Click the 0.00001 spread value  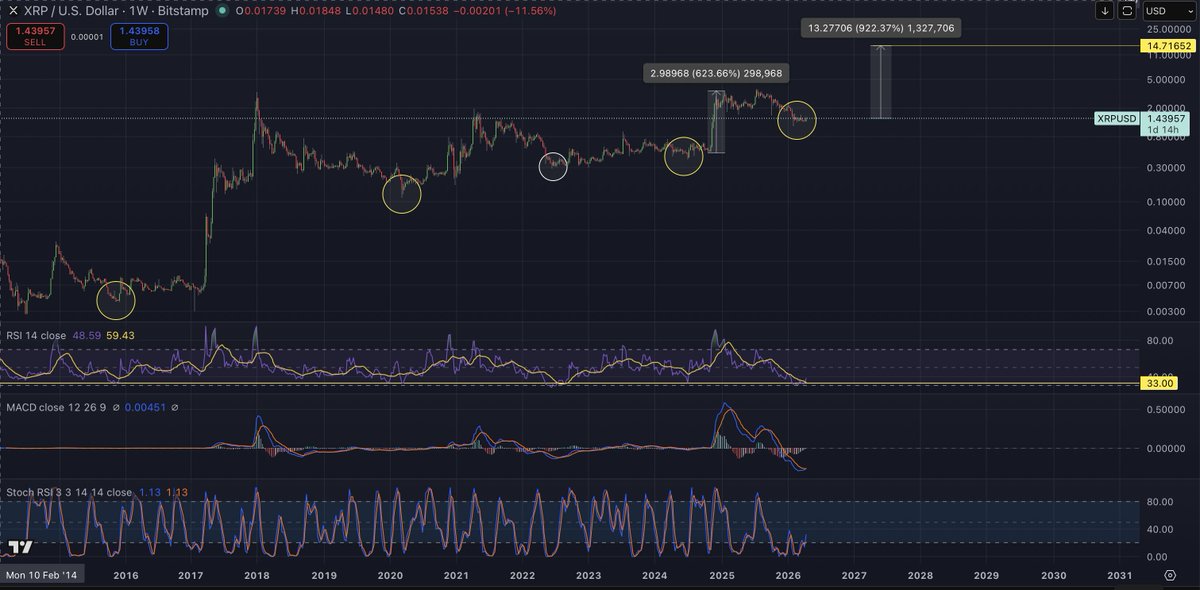[x=85, y=38]
